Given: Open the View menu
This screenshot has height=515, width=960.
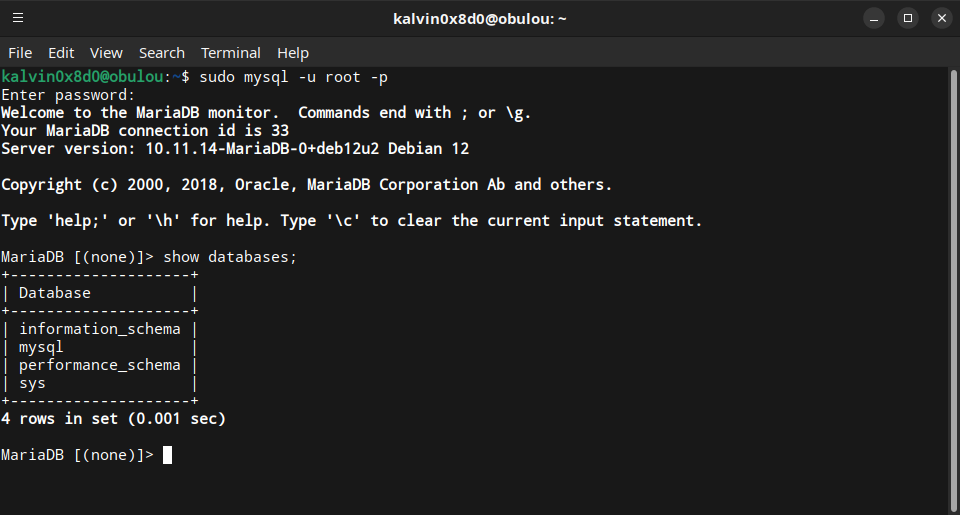Looking at the screenshot, I should (x=106, y=53).
